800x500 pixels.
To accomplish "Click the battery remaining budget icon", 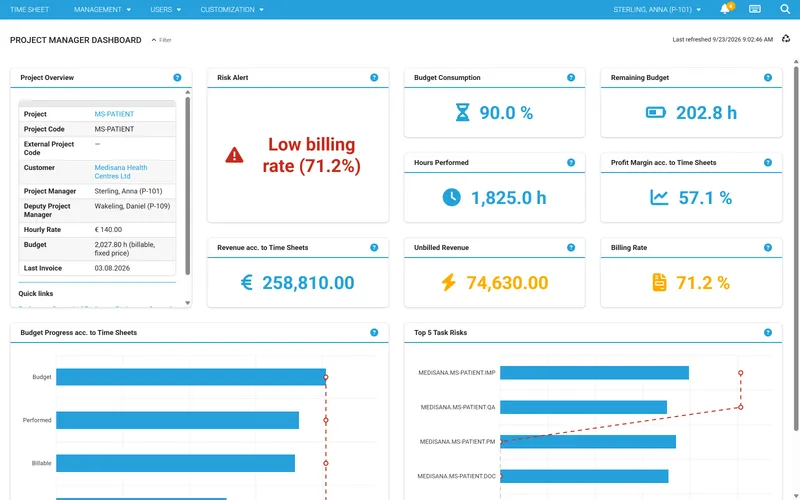I will pos(656,112).
